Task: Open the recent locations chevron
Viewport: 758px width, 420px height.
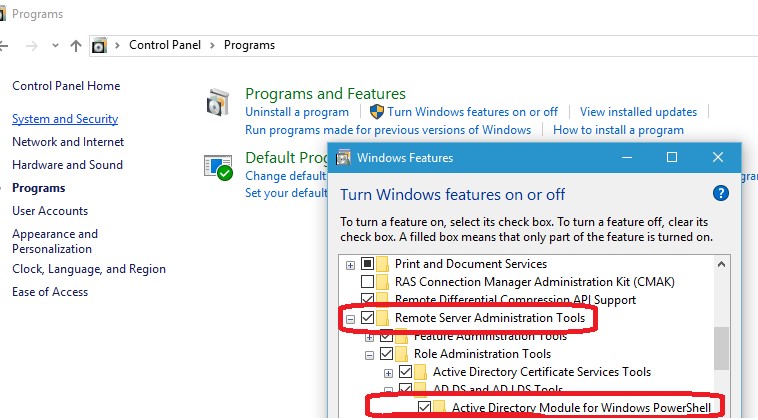Action: 55,45
